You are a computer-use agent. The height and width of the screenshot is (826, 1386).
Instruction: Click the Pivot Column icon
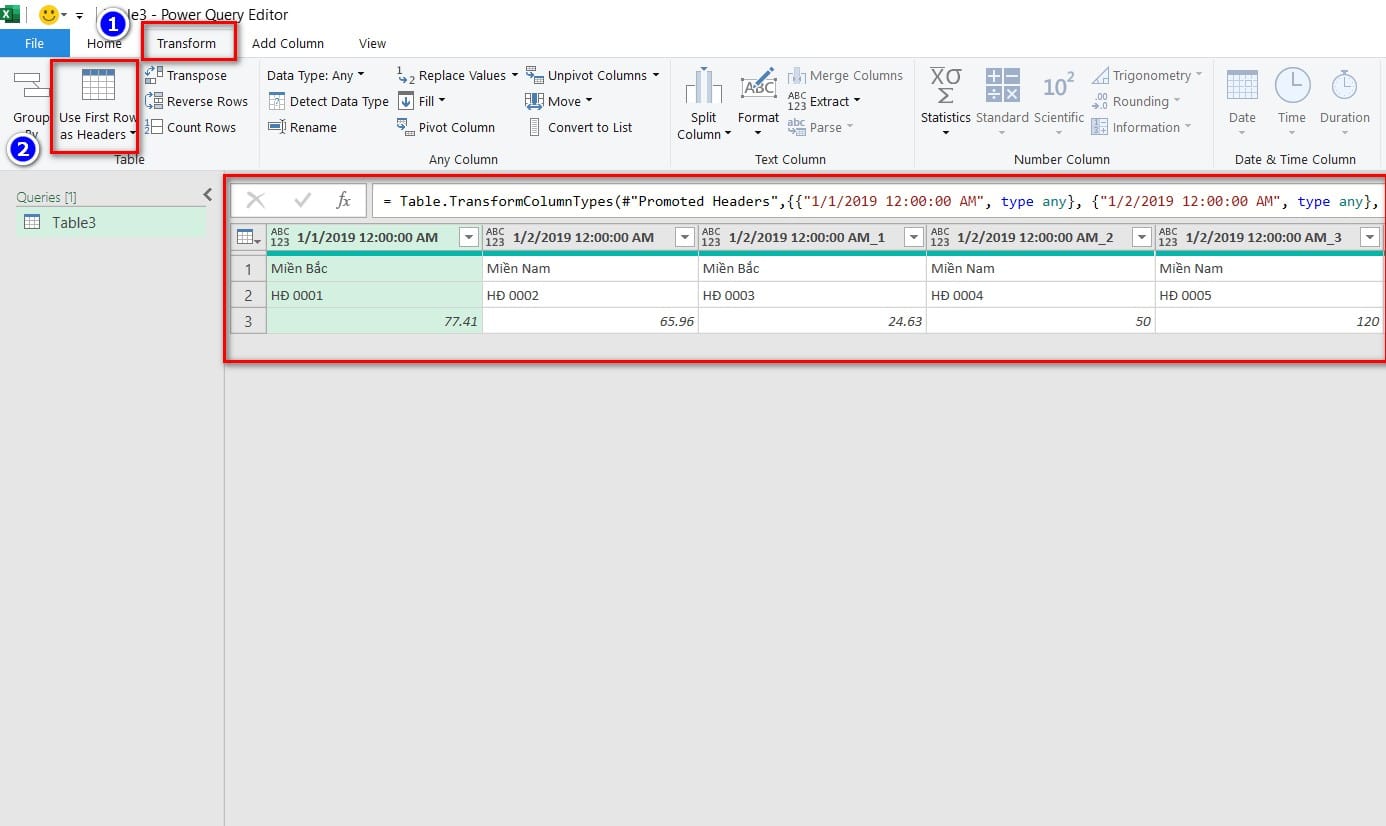click(405, 127)
